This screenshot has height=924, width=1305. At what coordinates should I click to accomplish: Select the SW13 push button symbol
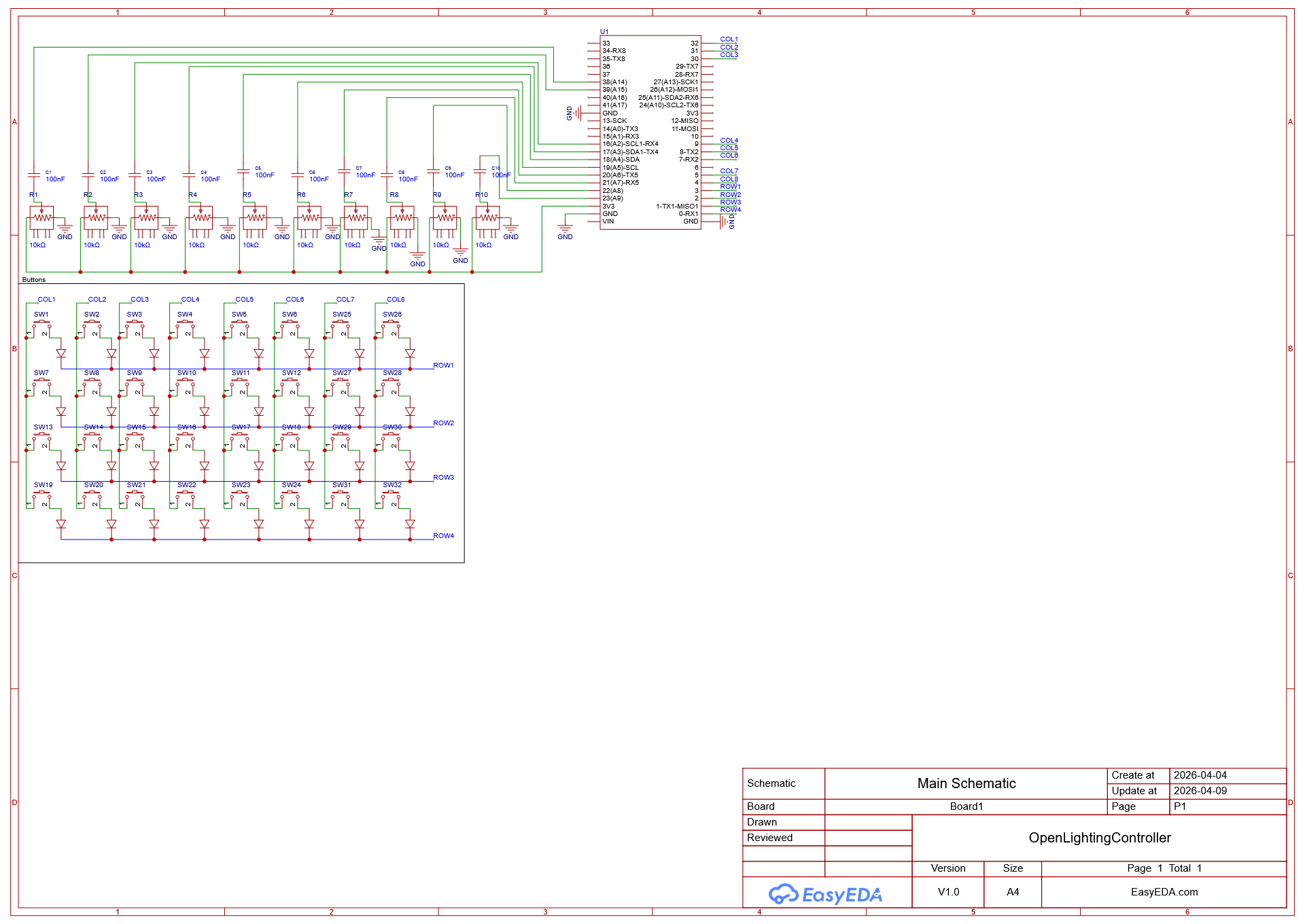click(41, 442)
